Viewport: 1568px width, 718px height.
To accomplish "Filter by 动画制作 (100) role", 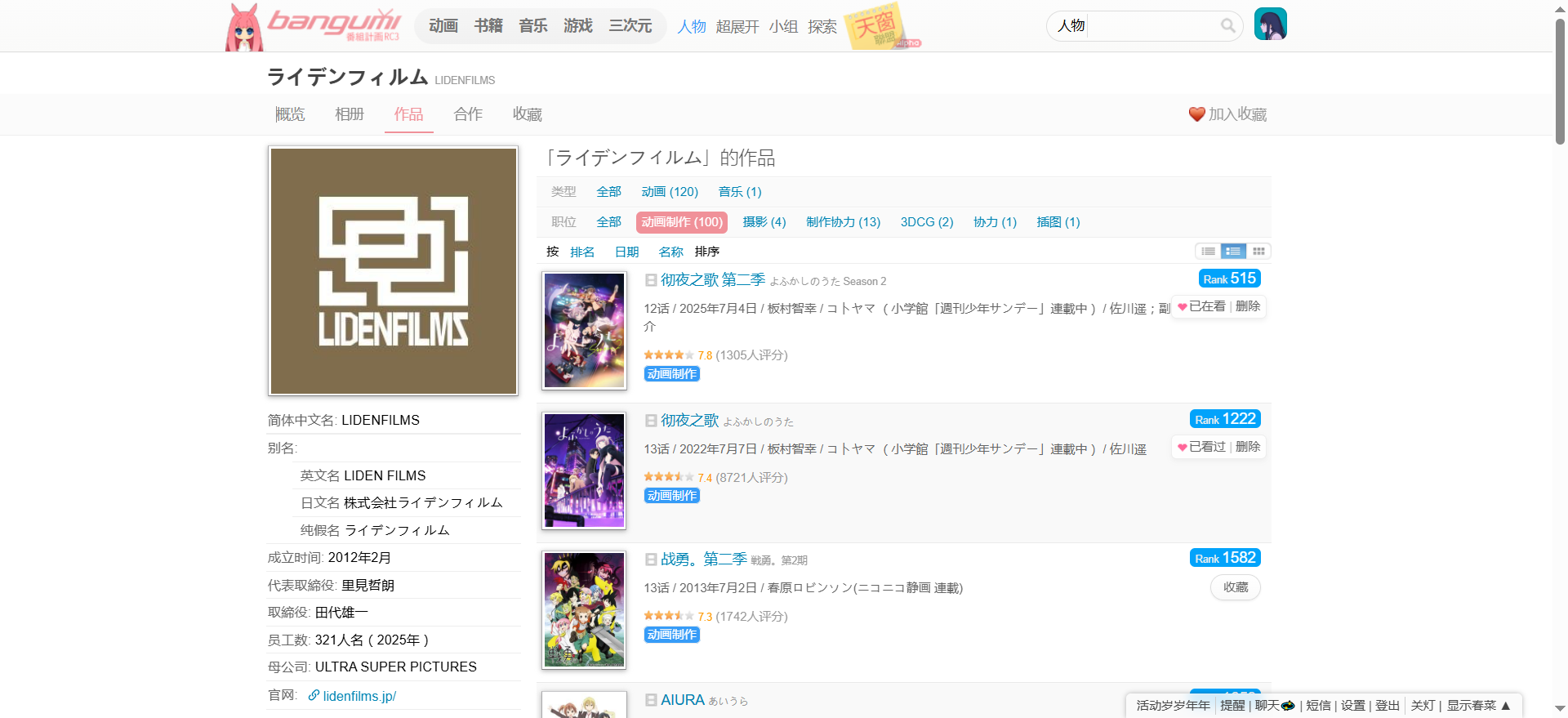I will (x=681, y=222).
